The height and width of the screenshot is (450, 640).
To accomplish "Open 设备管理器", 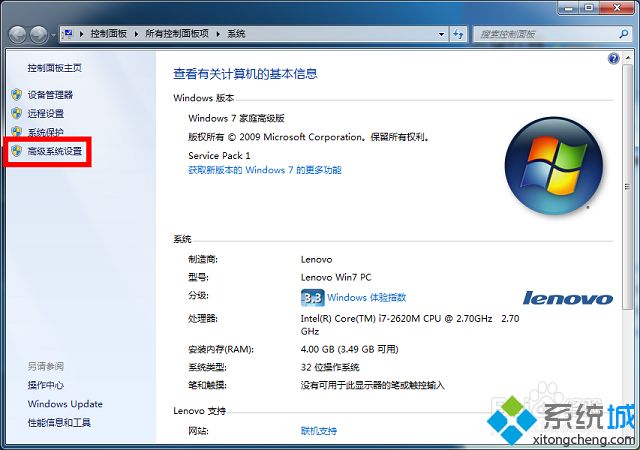I will [50, 95].
